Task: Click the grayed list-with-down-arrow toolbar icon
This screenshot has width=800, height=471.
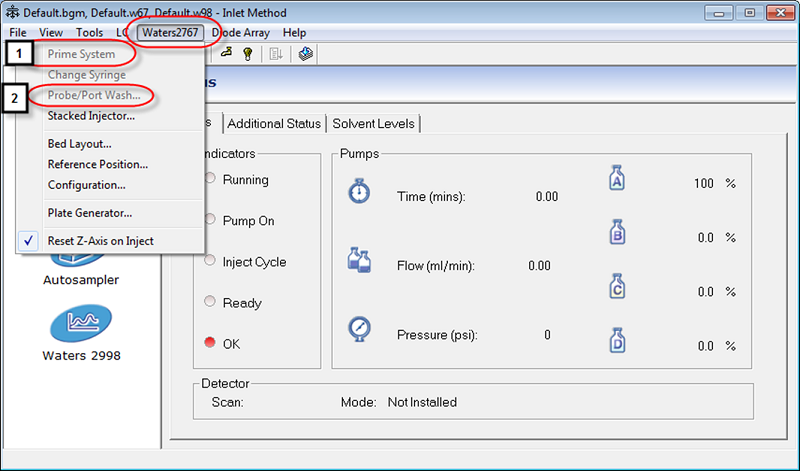Action: coord(276,54)
